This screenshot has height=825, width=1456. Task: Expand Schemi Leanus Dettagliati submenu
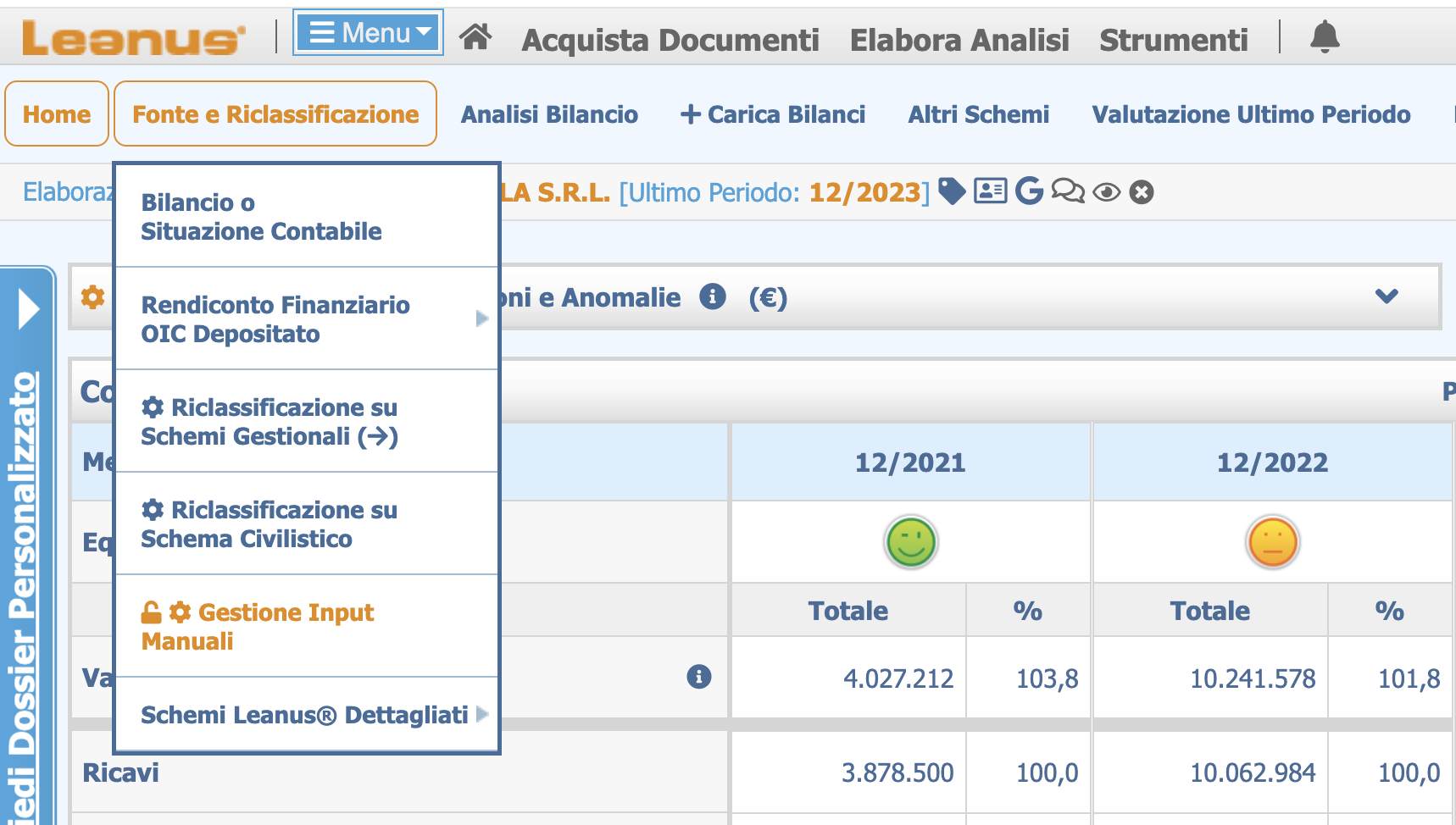pos(306,714)
